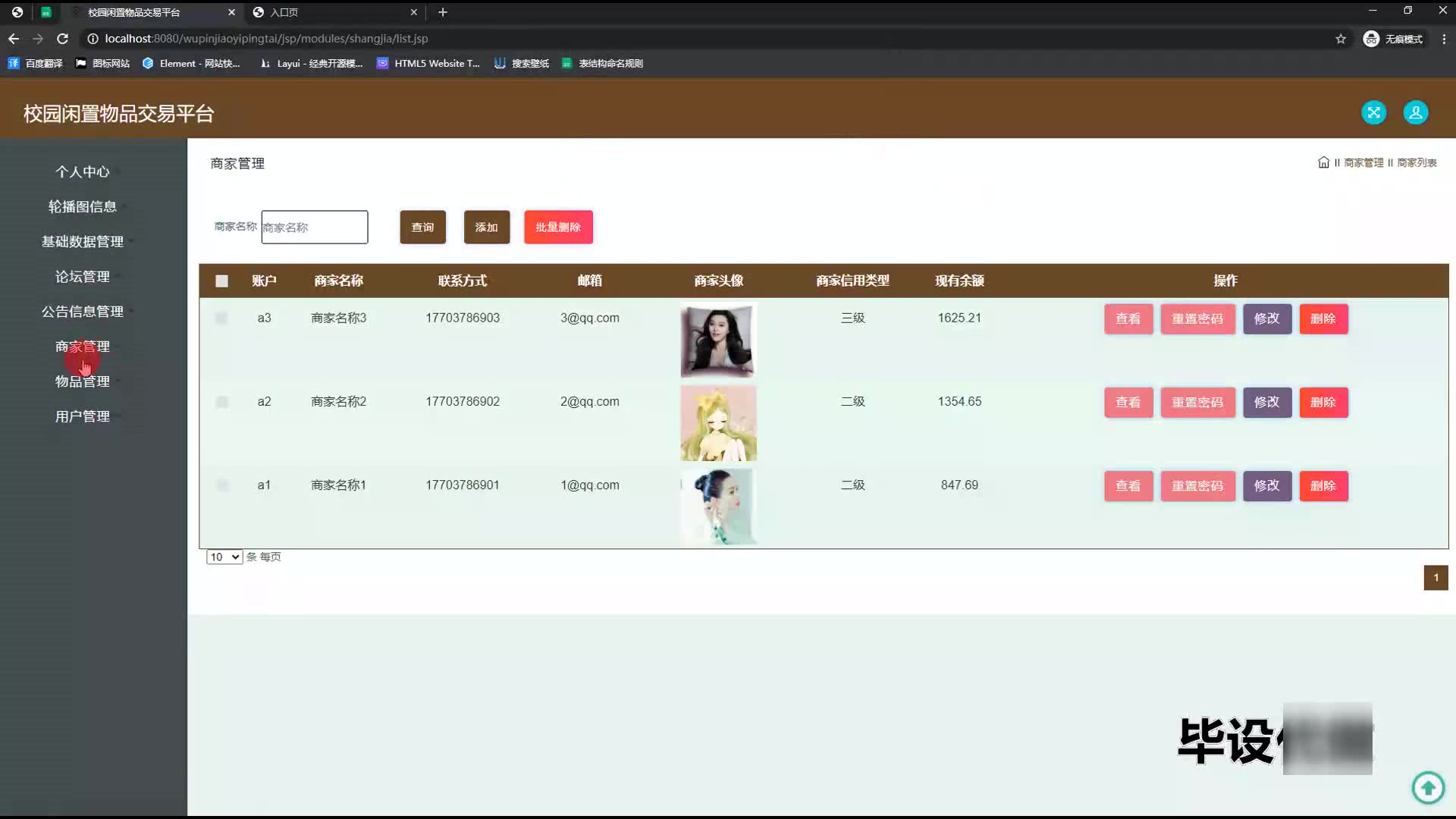1456x819 pixels.
Task: Close the 入口页 tab
Action: [x=413, y=12]
